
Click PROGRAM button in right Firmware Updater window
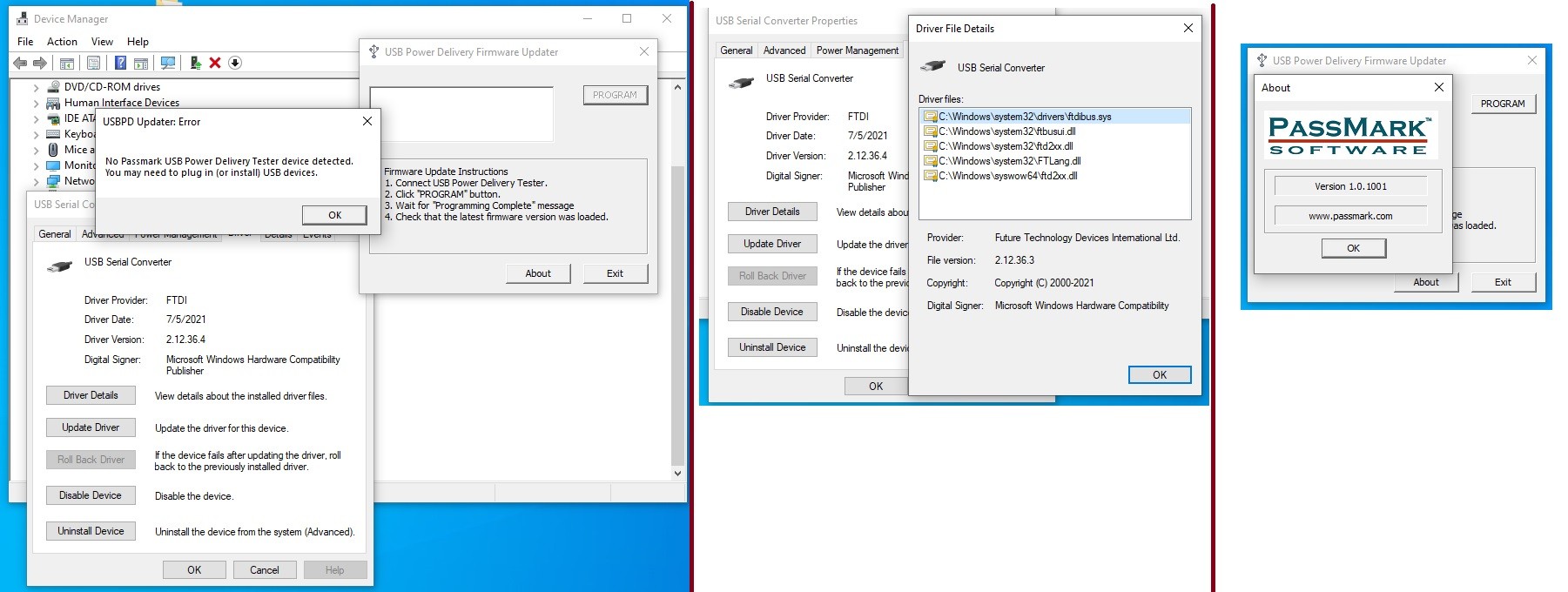coord(1503,104)
